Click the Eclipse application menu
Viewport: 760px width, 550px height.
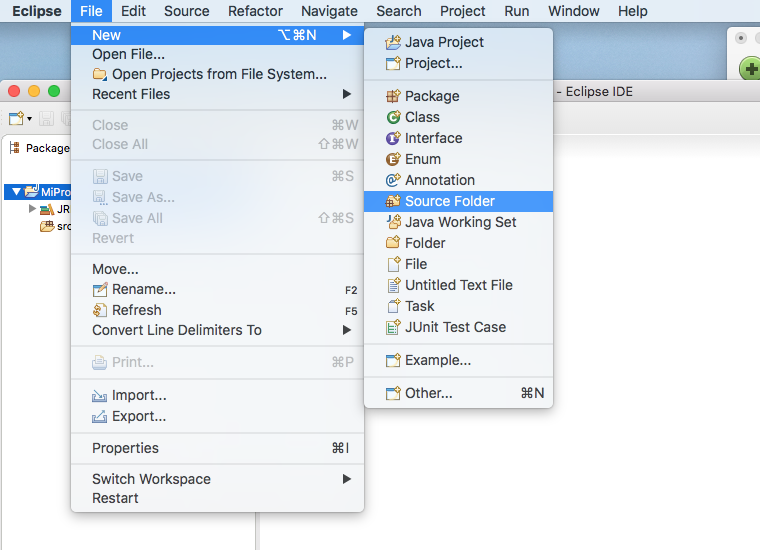tap(36, 11)
